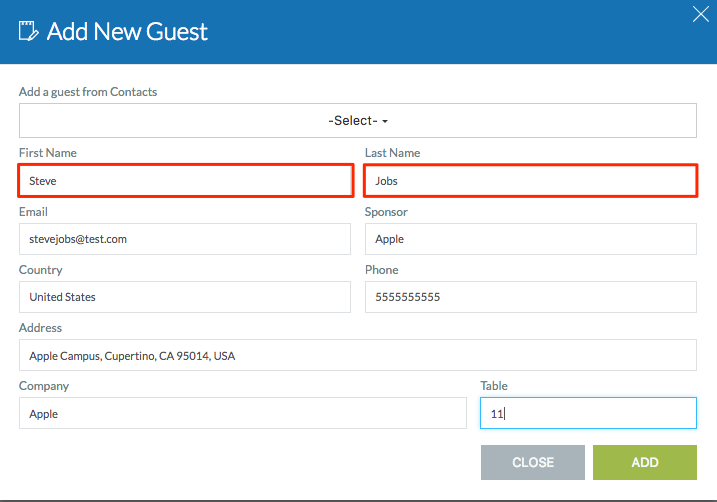Viewport: 717px width, 502px height.
Task: Click the Add a guest from Contacts label
Action: click(88, 92)
